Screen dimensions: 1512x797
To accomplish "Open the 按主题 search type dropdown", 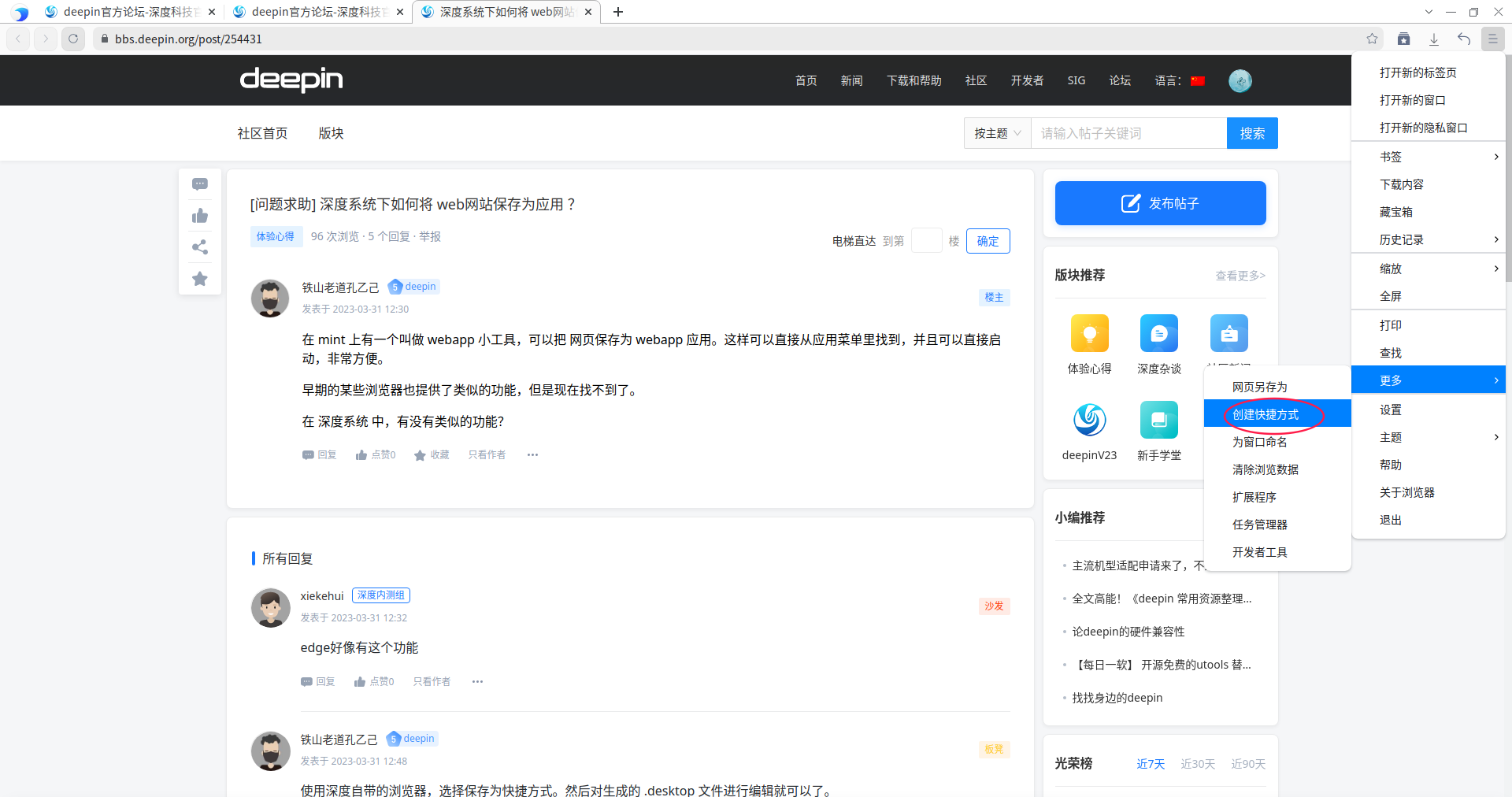I will tap(997, 133).
